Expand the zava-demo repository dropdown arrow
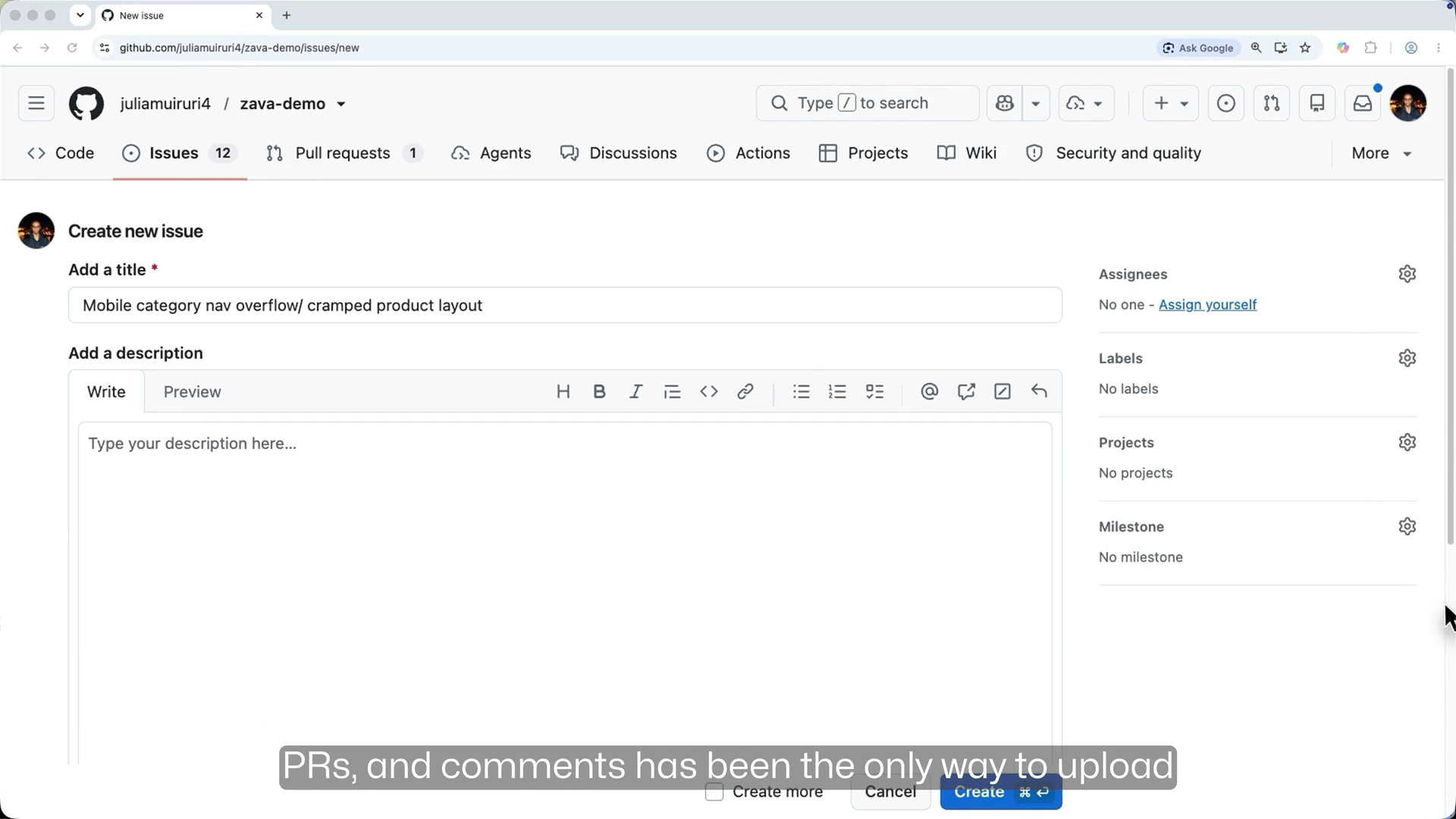This screenshot has height=819, width=1456. tap(341, 104)
